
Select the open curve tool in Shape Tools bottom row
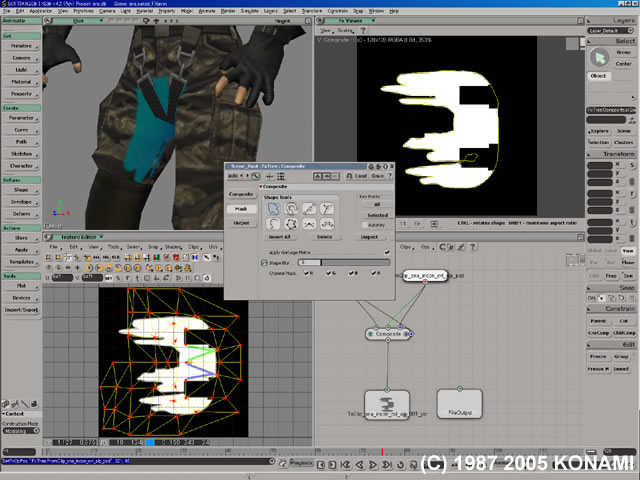point(273,224)
